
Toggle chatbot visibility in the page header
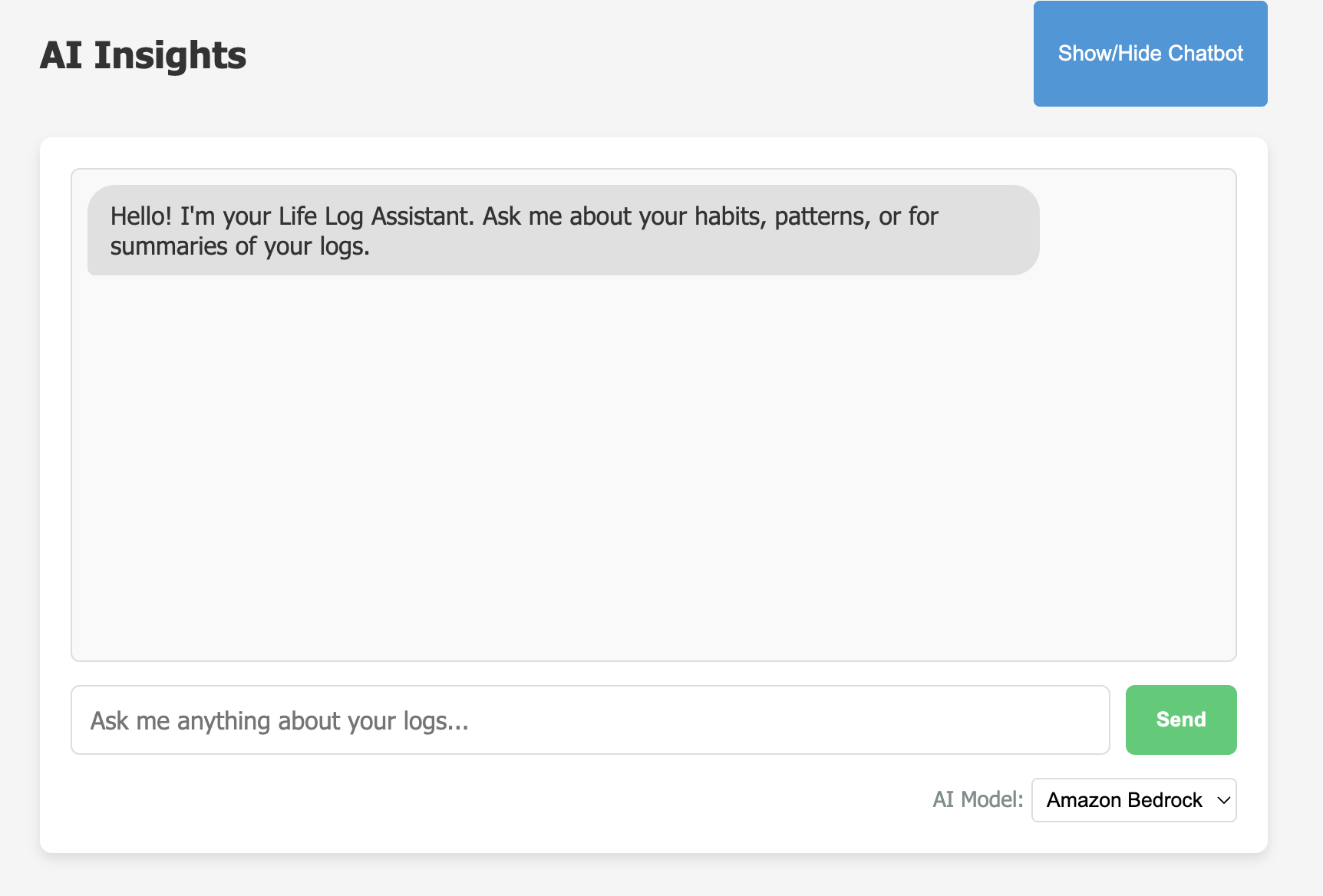coord(1150,54)
